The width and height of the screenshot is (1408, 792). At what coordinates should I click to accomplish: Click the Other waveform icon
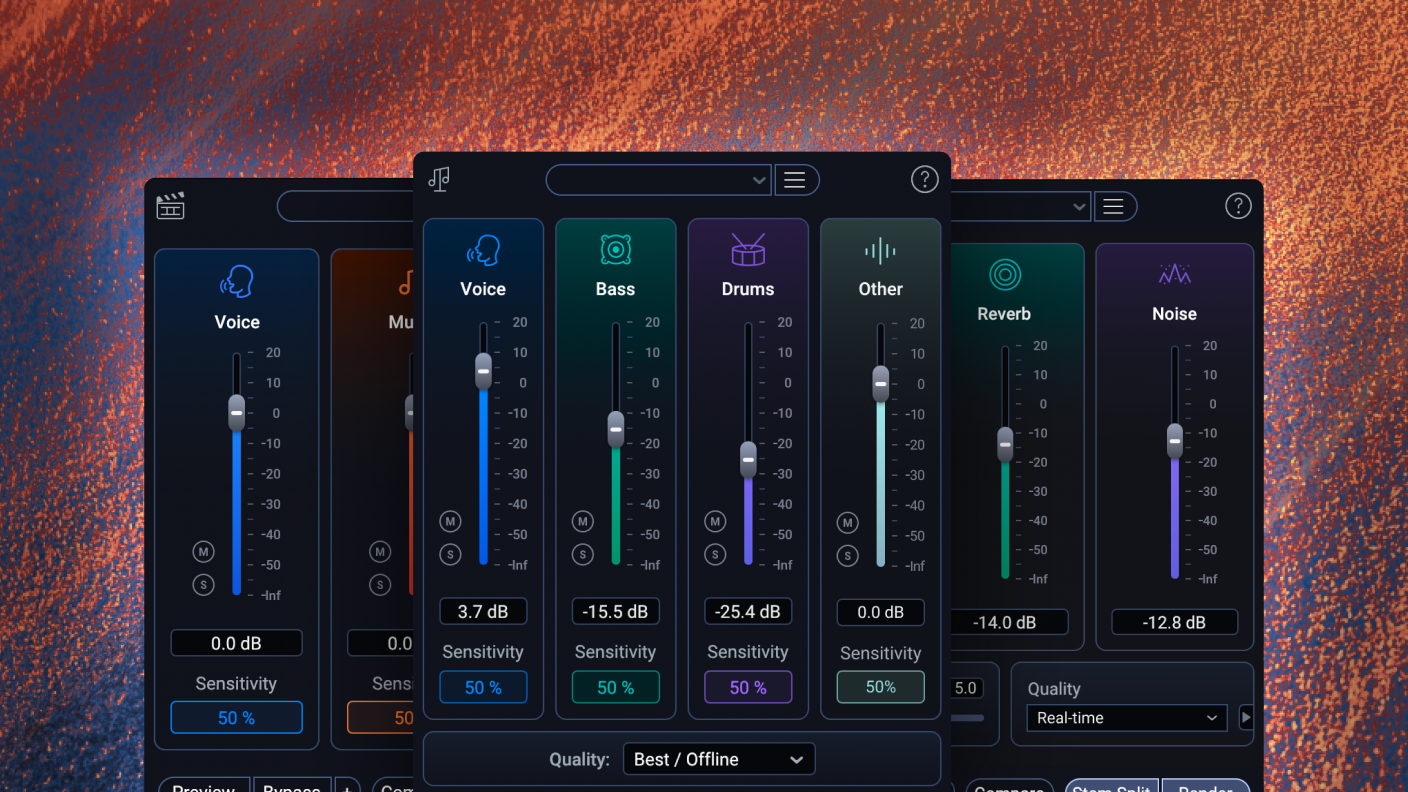(880, 251)
